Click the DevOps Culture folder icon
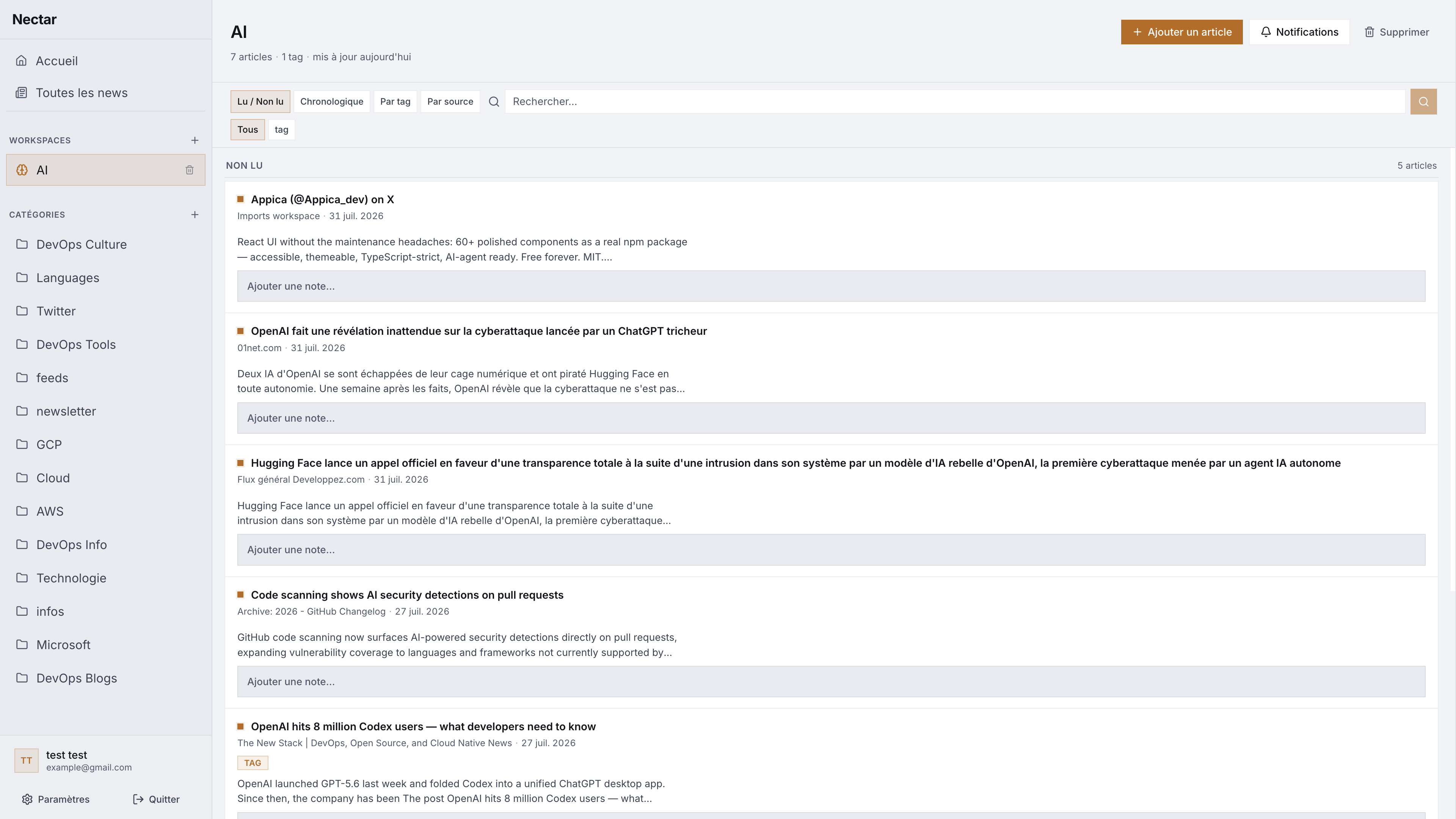1456x819 pixels. 22,244
